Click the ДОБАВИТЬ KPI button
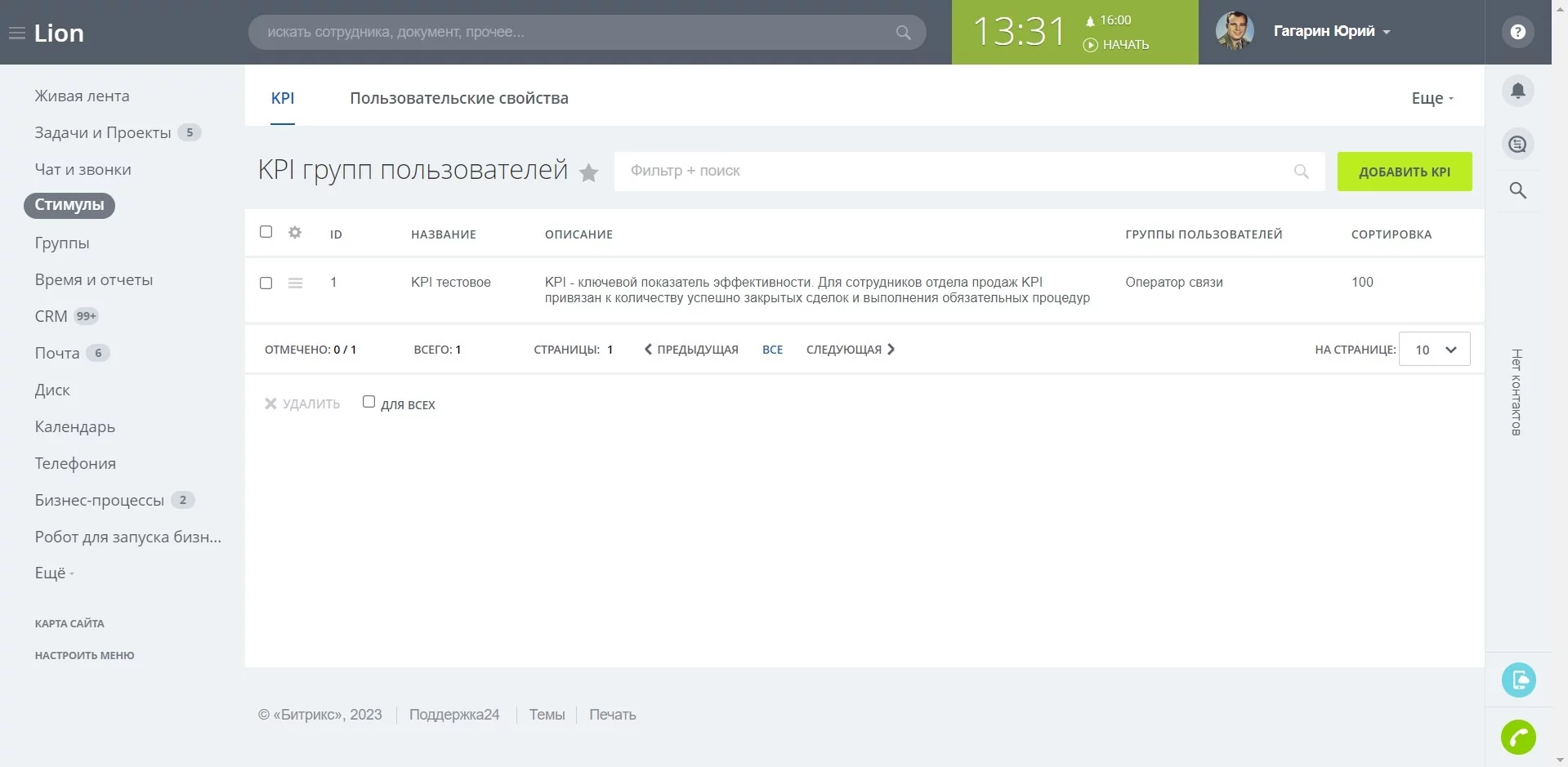This screenshot has width=1568, height=767. (x=1404, y=172)
